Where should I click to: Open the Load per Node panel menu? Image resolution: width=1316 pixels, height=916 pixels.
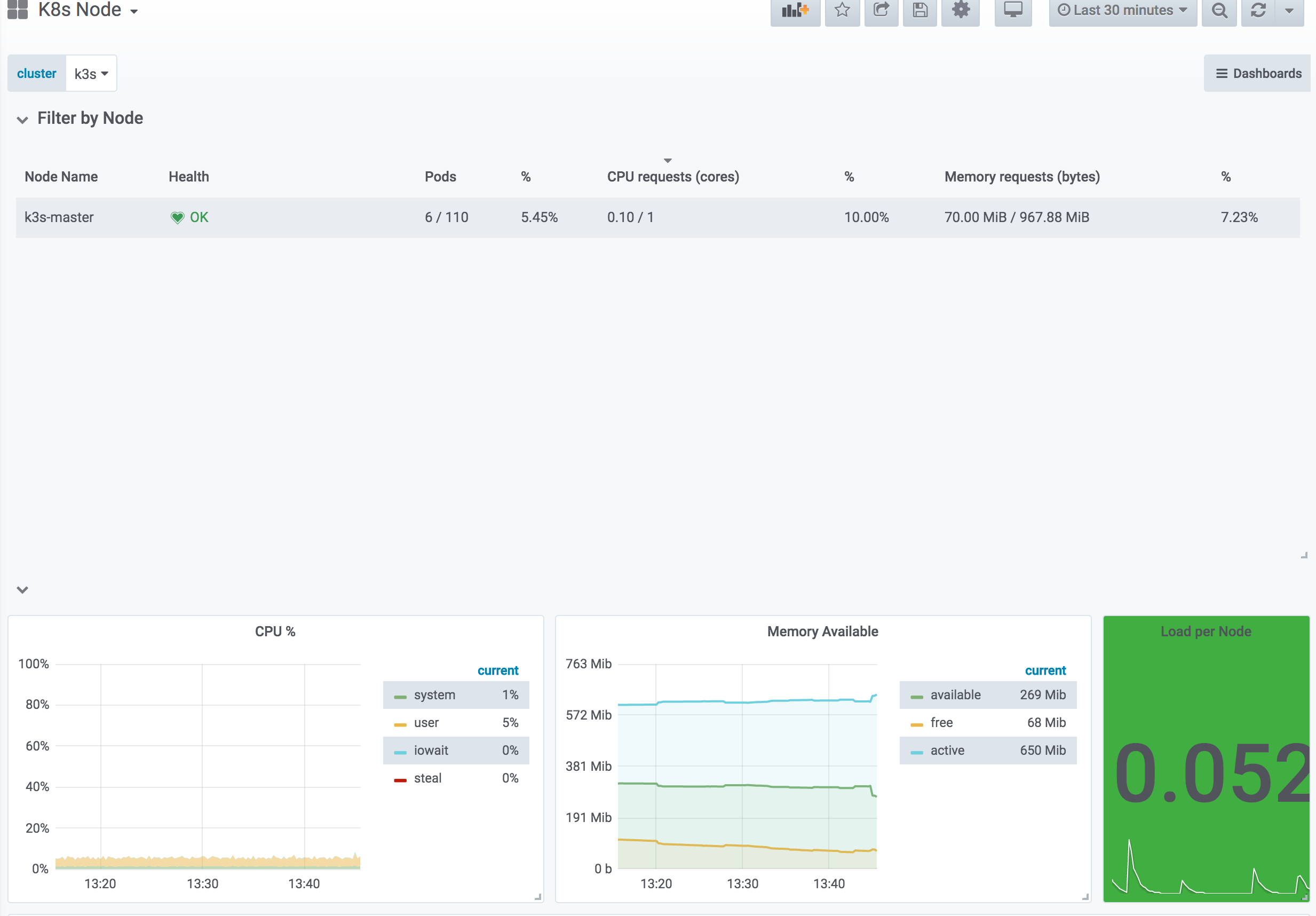[x=1206, y=631]
